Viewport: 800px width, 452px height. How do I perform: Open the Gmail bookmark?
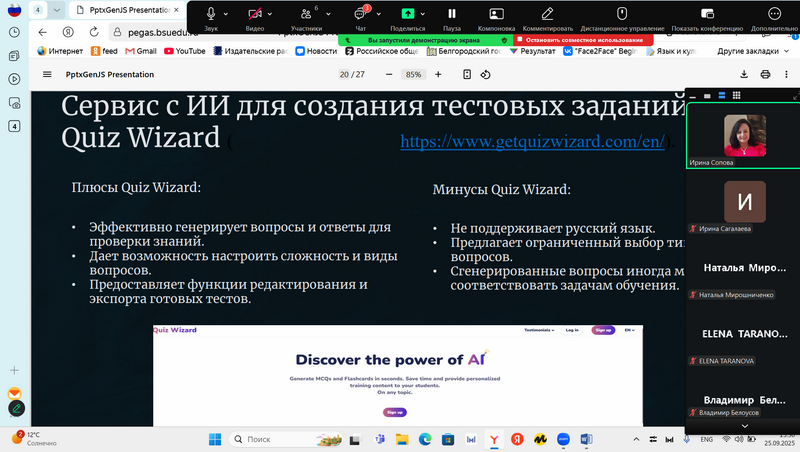(139, 50)
